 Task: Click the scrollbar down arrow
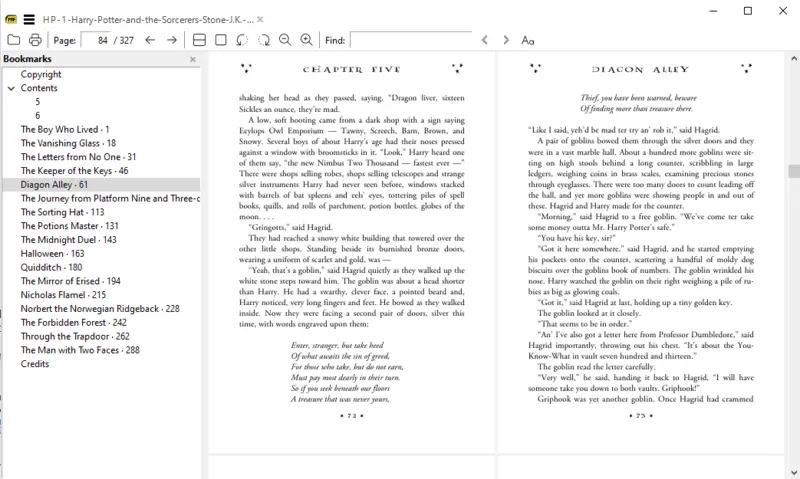pyautogui.click(x=794, y=472)
